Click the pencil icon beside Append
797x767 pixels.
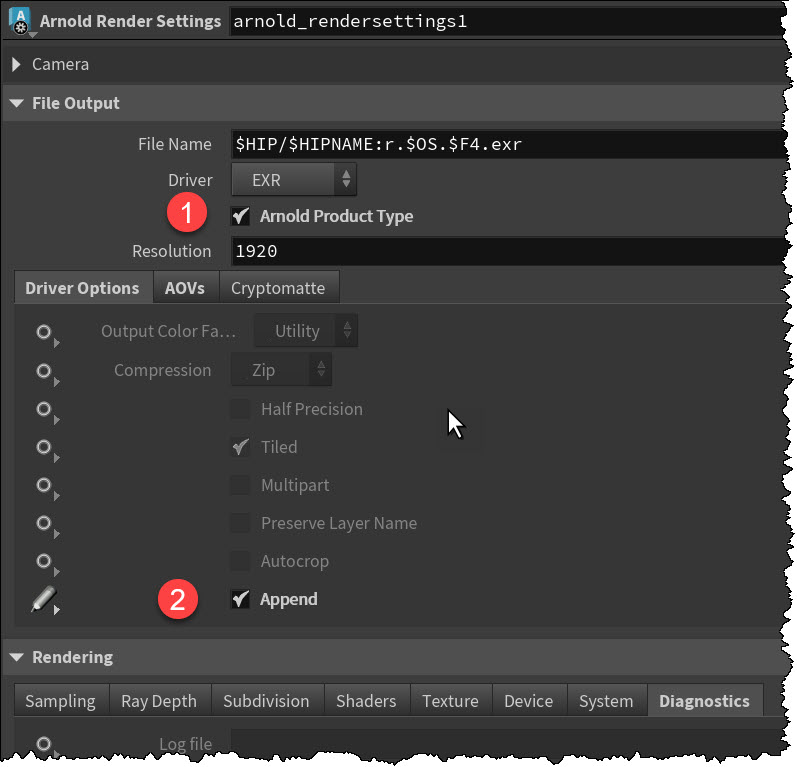44,600
